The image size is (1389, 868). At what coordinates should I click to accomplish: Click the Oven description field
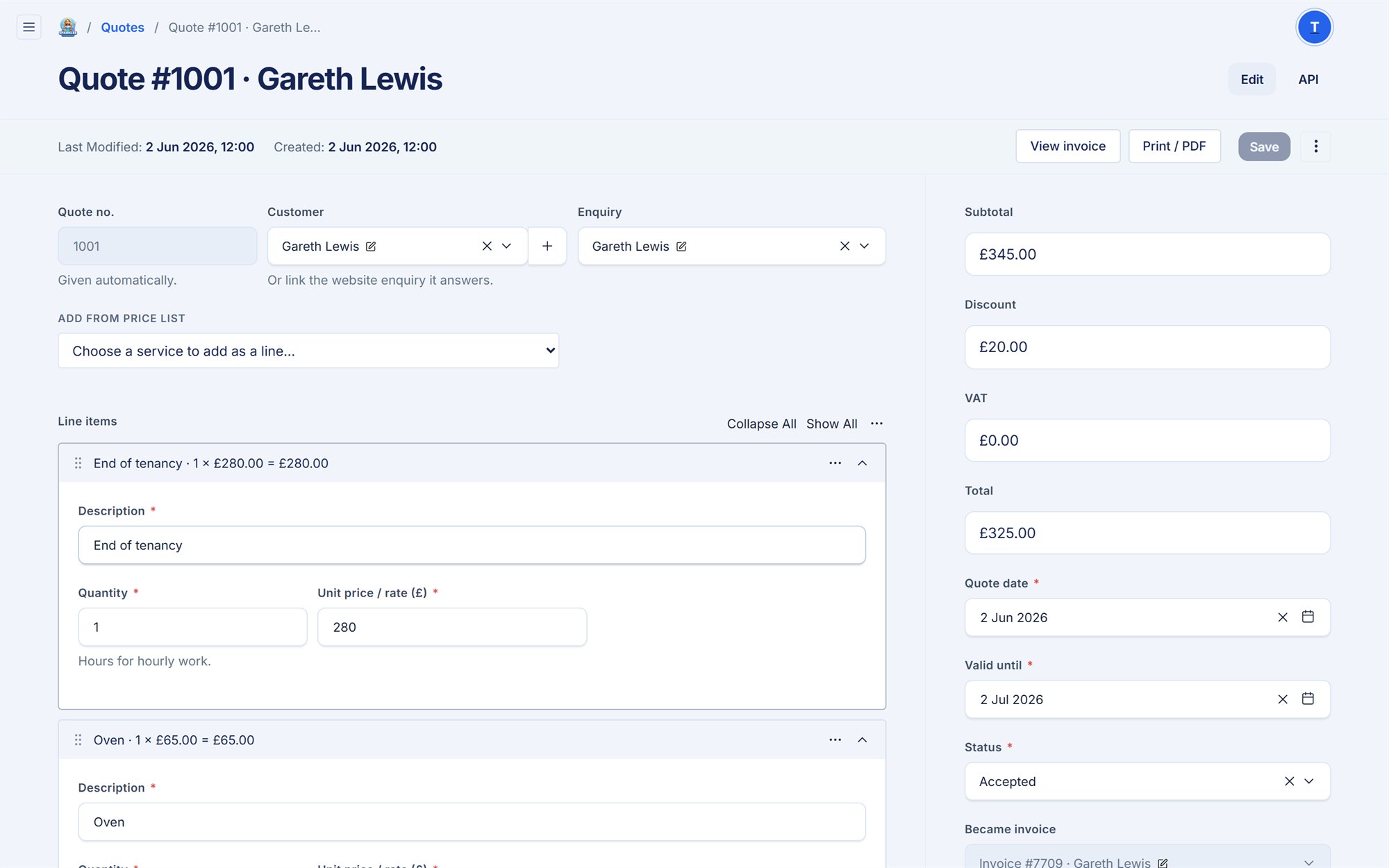point(472,822)
